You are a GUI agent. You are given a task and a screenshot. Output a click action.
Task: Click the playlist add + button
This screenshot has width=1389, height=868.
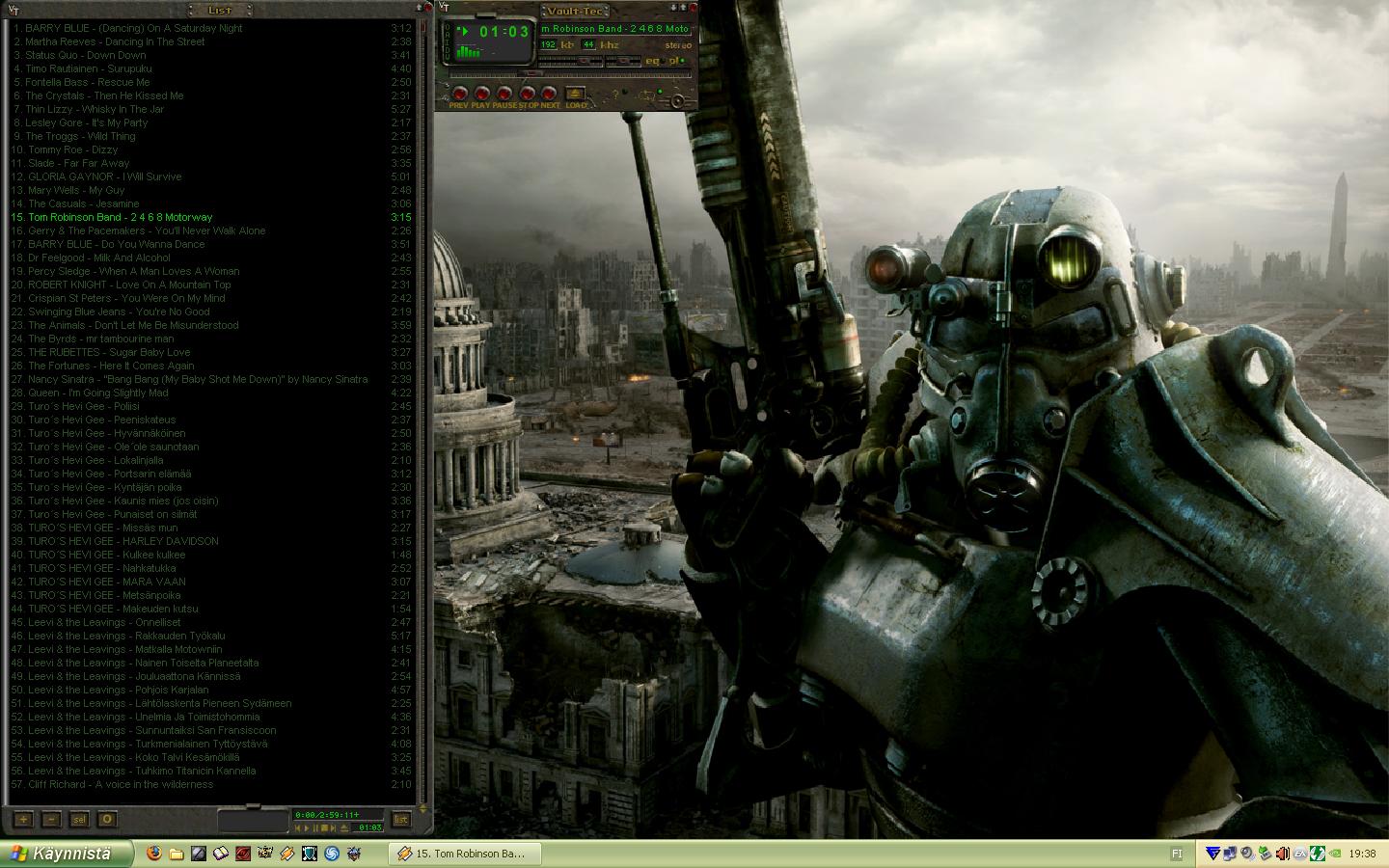(23, 820)
